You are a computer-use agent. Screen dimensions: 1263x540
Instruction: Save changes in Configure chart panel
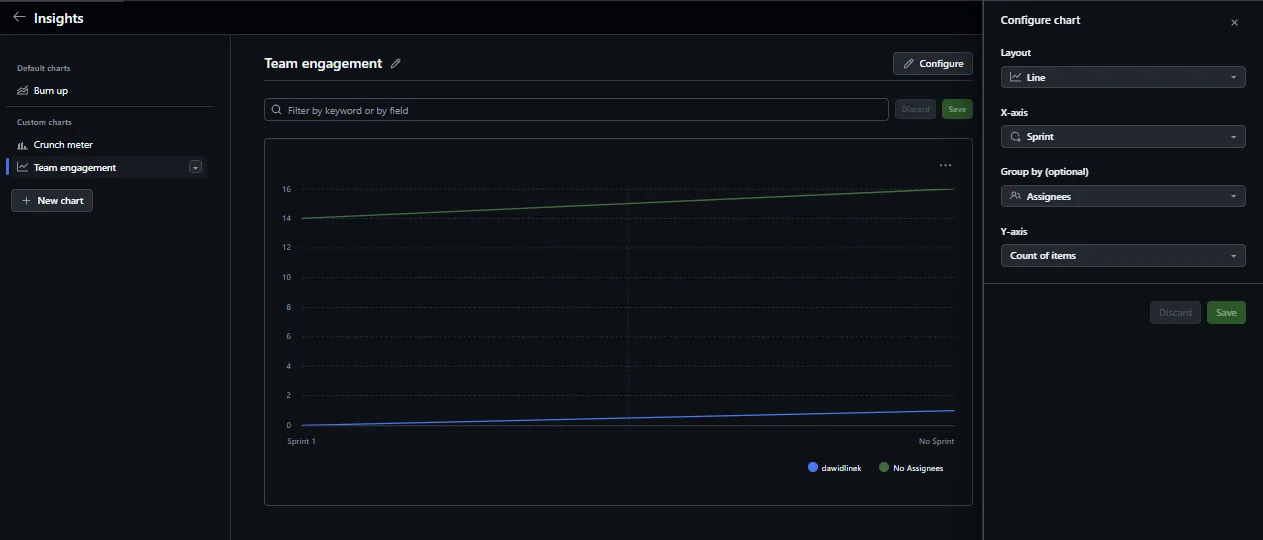[x=1225, y=313]
